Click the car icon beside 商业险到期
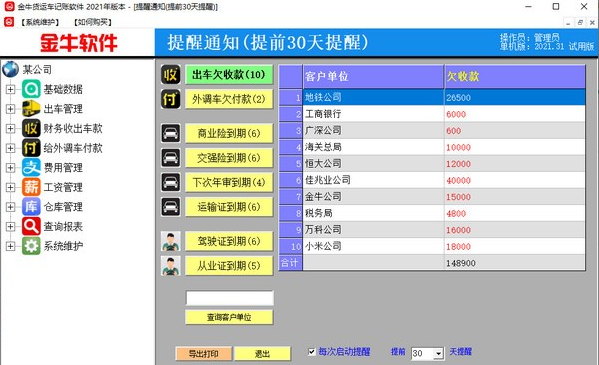This screenshot has height=365, width=599. (170, 133)
